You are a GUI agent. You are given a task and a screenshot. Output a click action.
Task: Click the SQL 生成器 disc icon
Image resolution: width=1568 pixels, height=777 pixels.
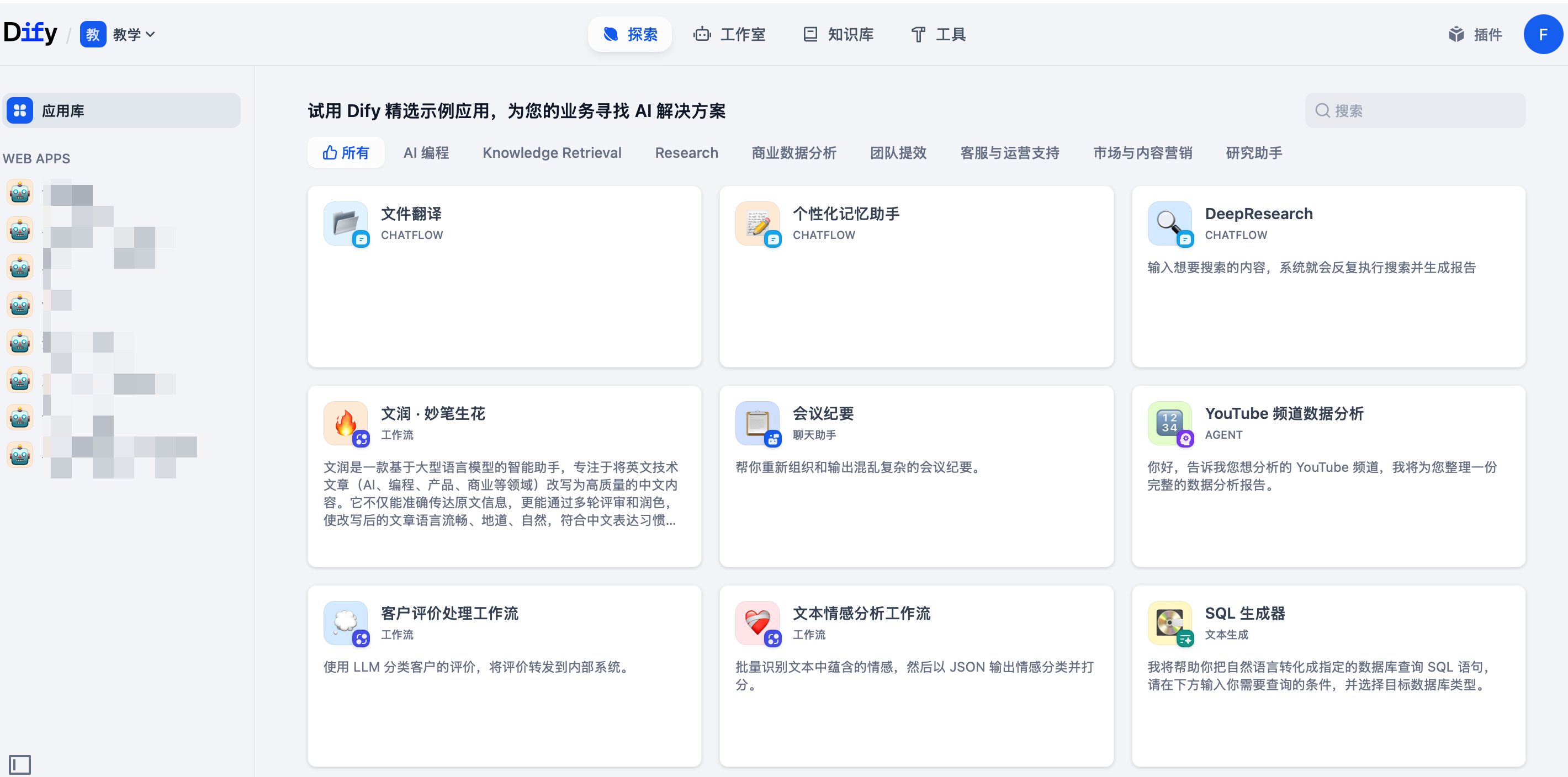[1169, 622]
